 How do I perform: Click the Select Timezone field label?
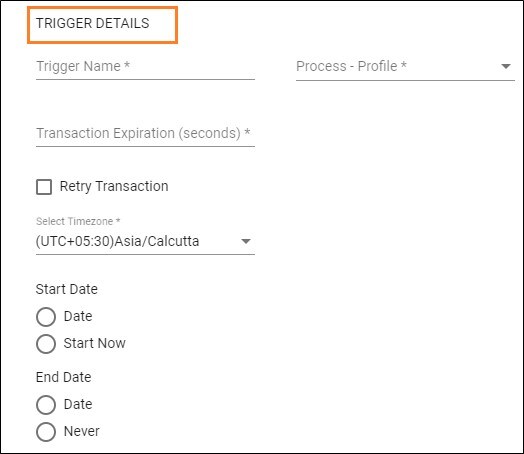pyautogui.click(x=78, y=221)
